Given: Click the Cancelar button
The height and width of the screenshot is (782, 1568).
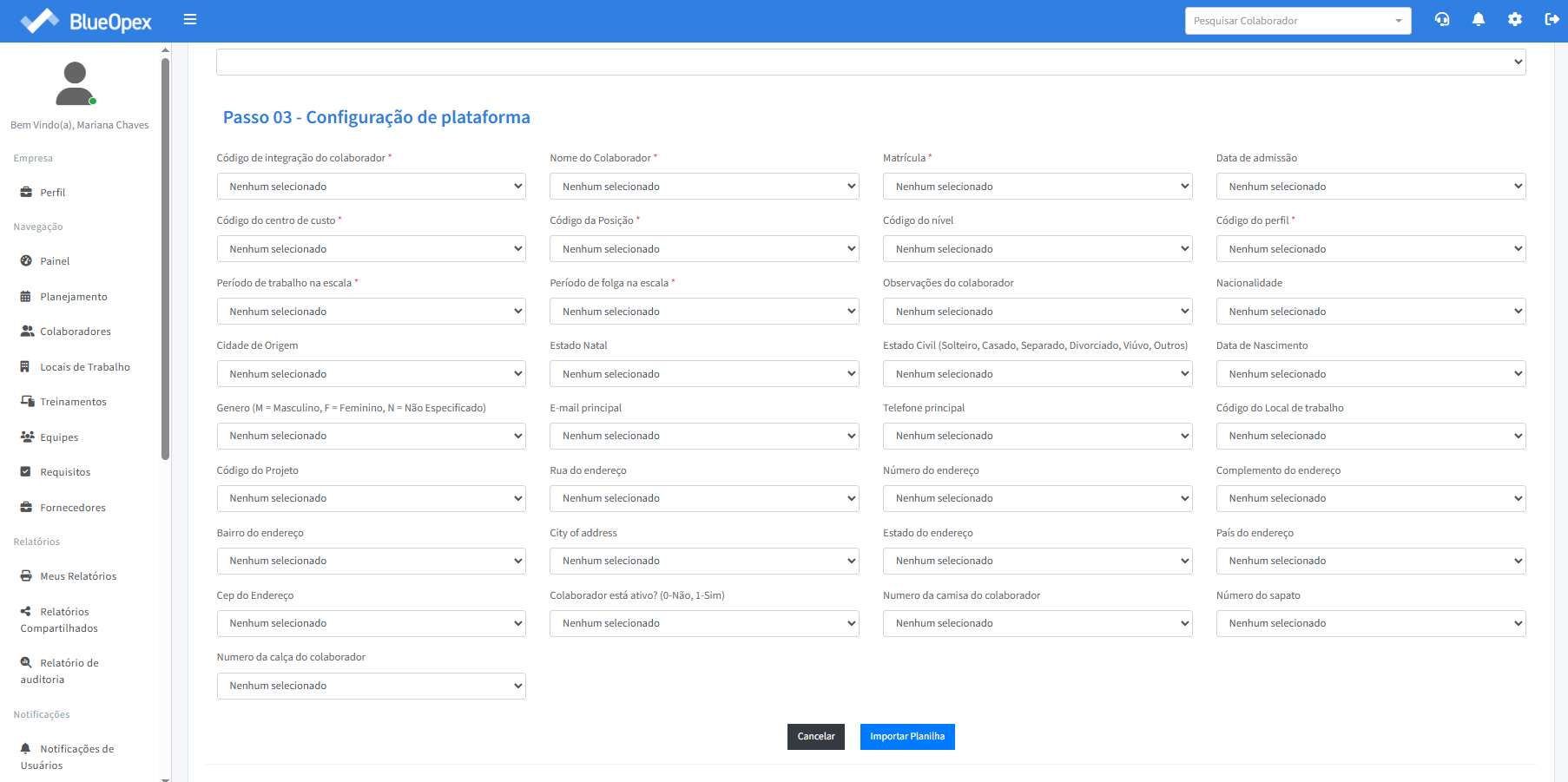Looking at the screenshot, I should (x=816, y=737).
